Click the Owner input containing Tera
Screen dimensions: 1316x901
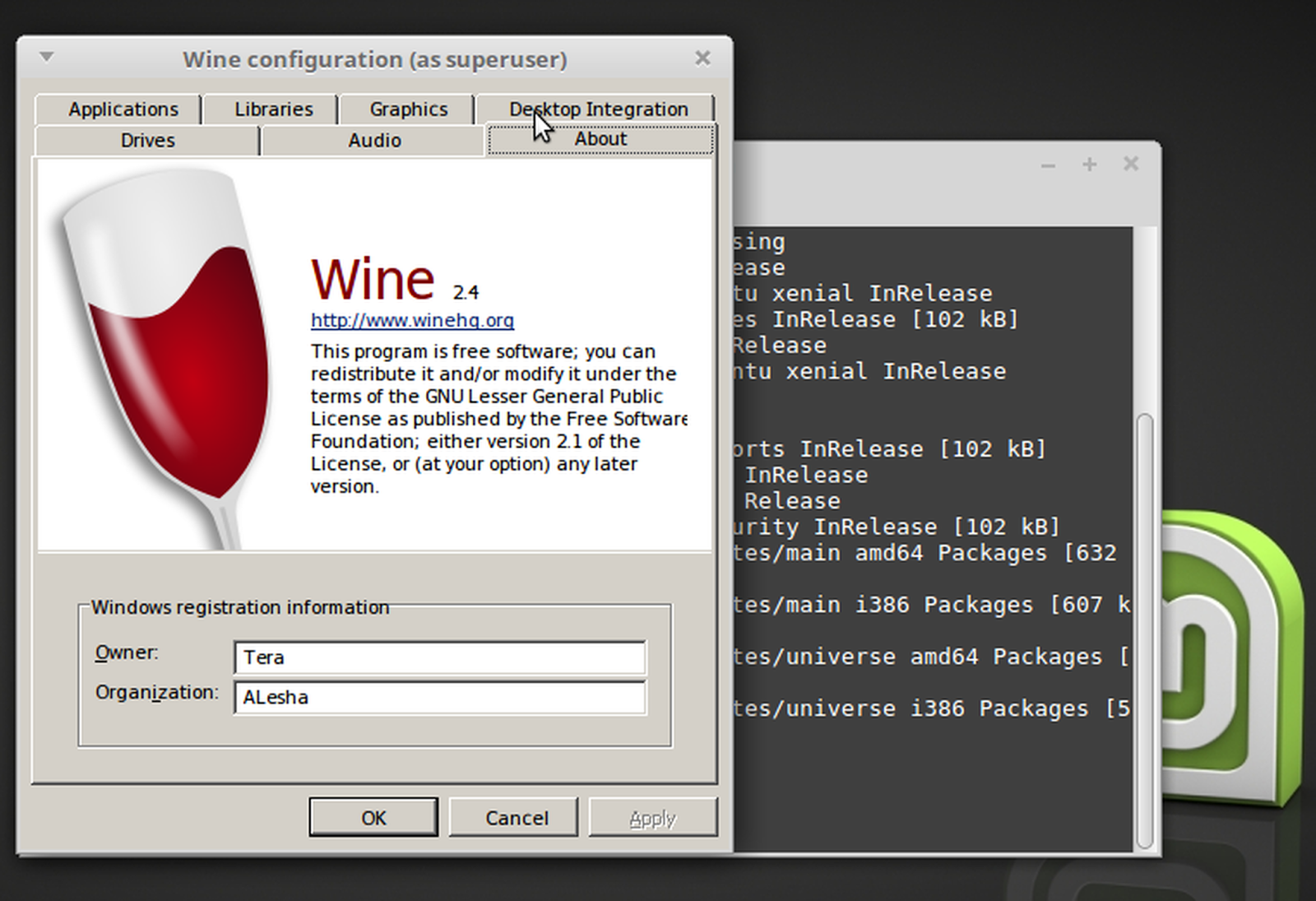[439, 657]
